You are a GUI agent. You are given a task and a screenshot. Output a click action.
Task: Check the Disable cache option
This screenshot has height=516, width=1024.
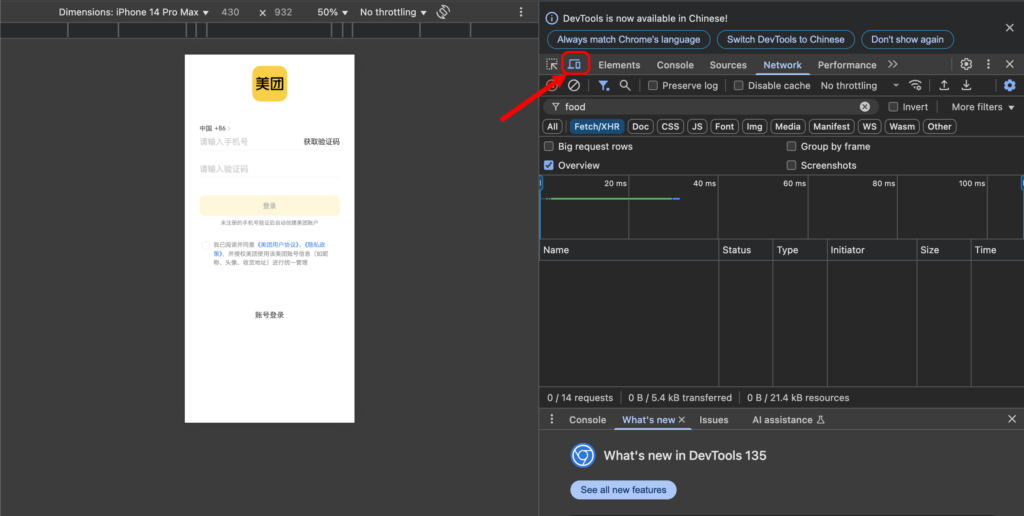[739, 86]
